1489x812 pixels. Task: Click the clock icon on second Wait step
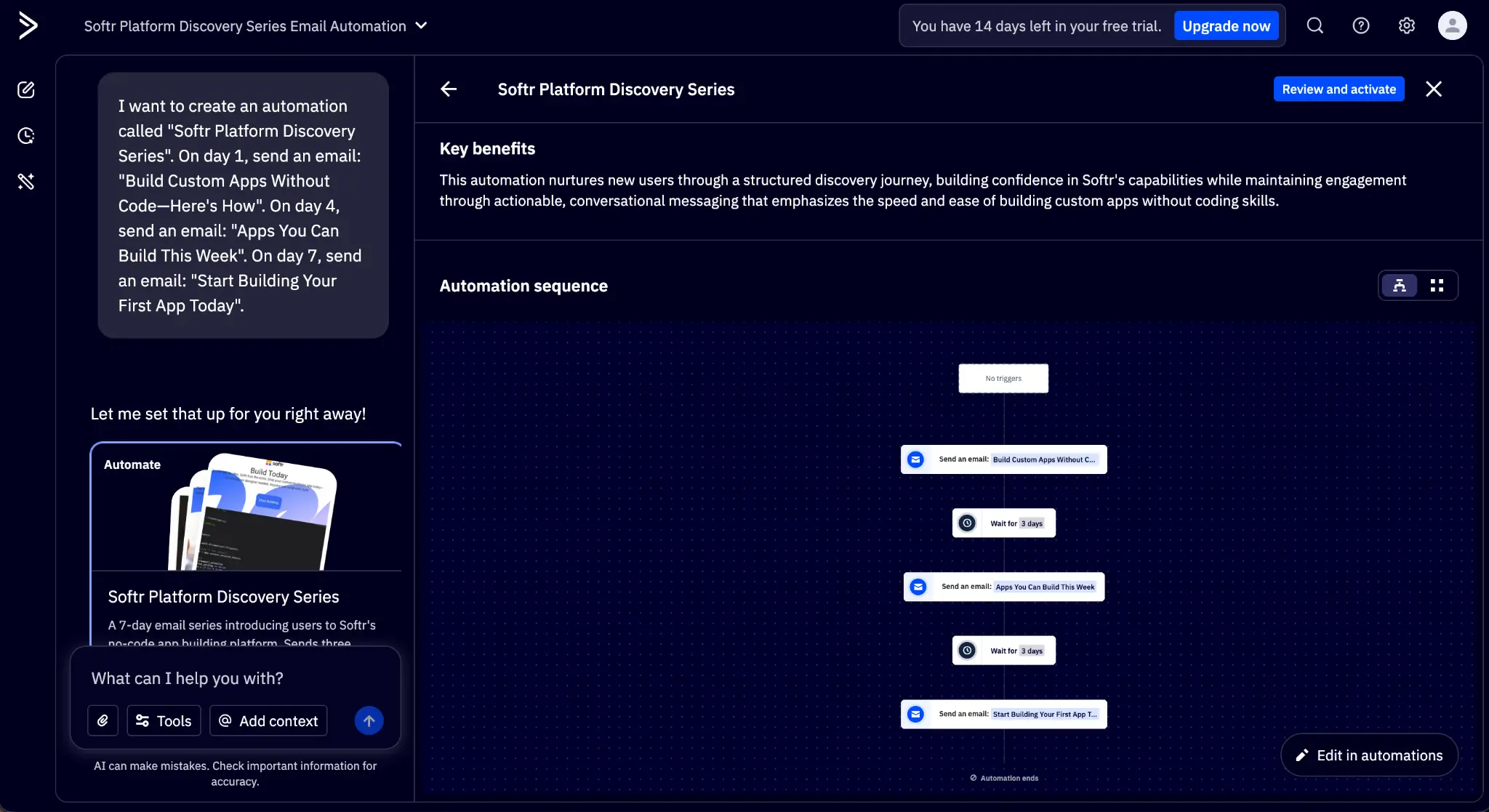coord(967,650)
